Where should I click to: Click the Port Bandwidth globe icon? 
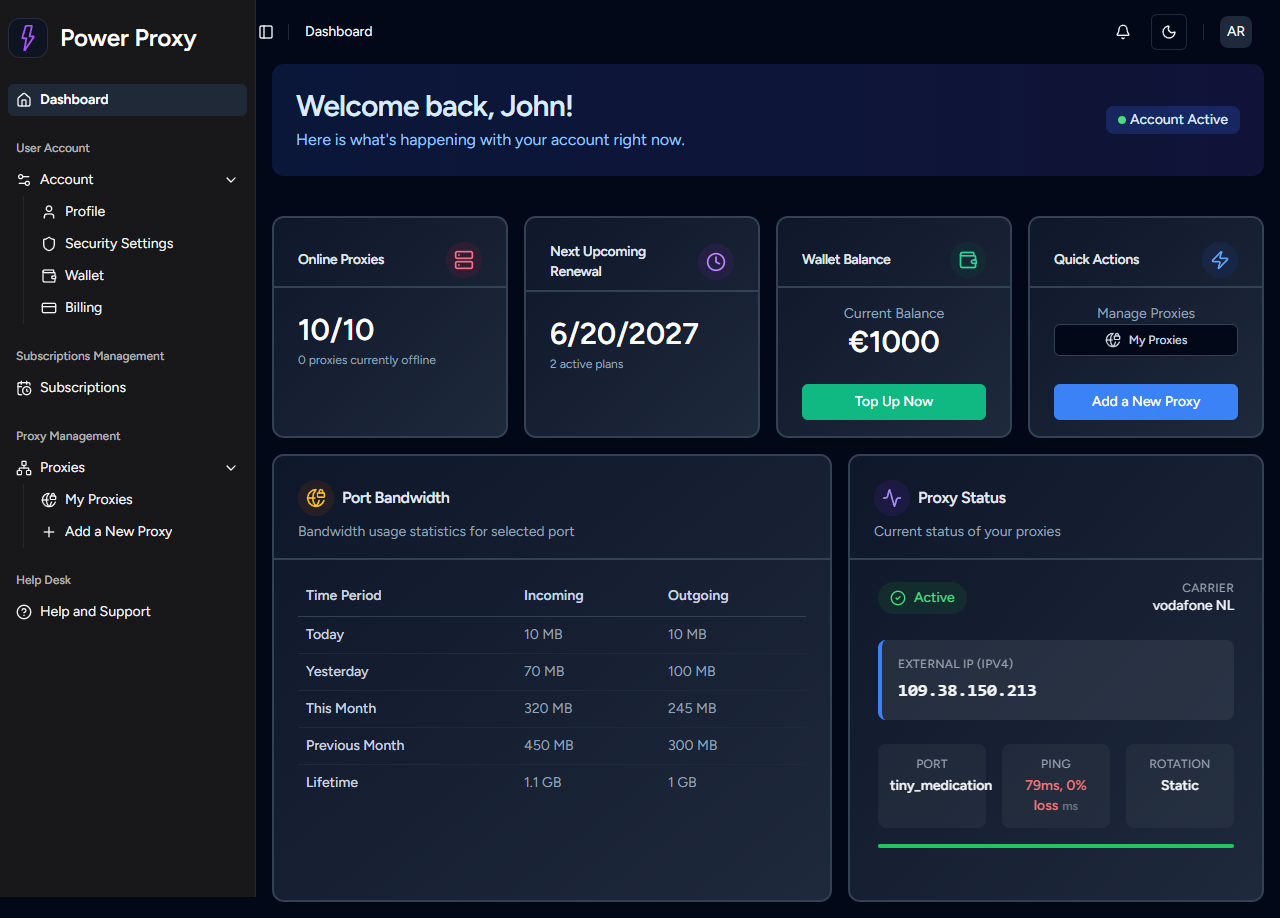coord(316,498)
